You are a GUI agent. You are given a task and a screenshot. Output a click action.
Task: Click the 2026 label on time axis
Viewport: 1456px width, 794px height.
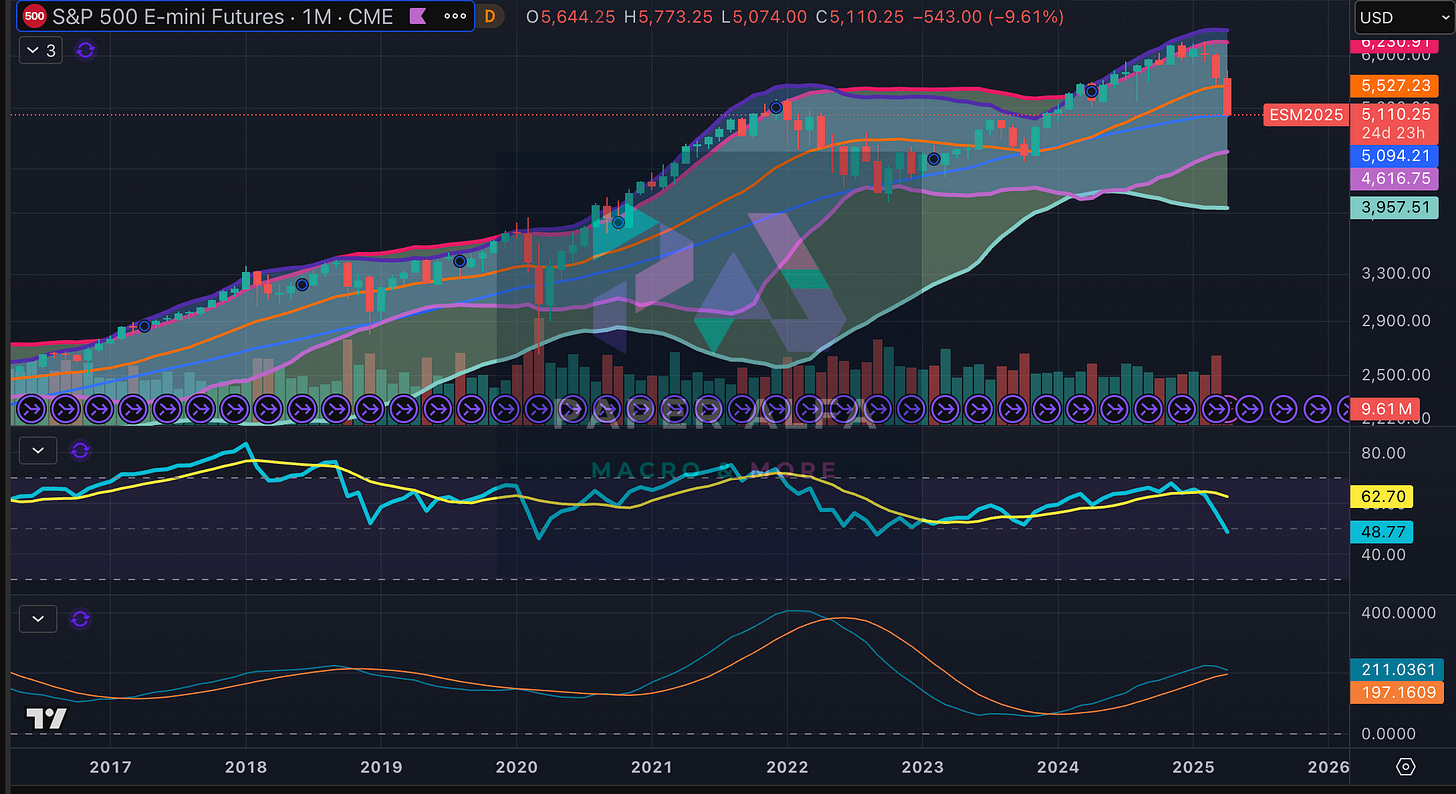pos(1329,767)
